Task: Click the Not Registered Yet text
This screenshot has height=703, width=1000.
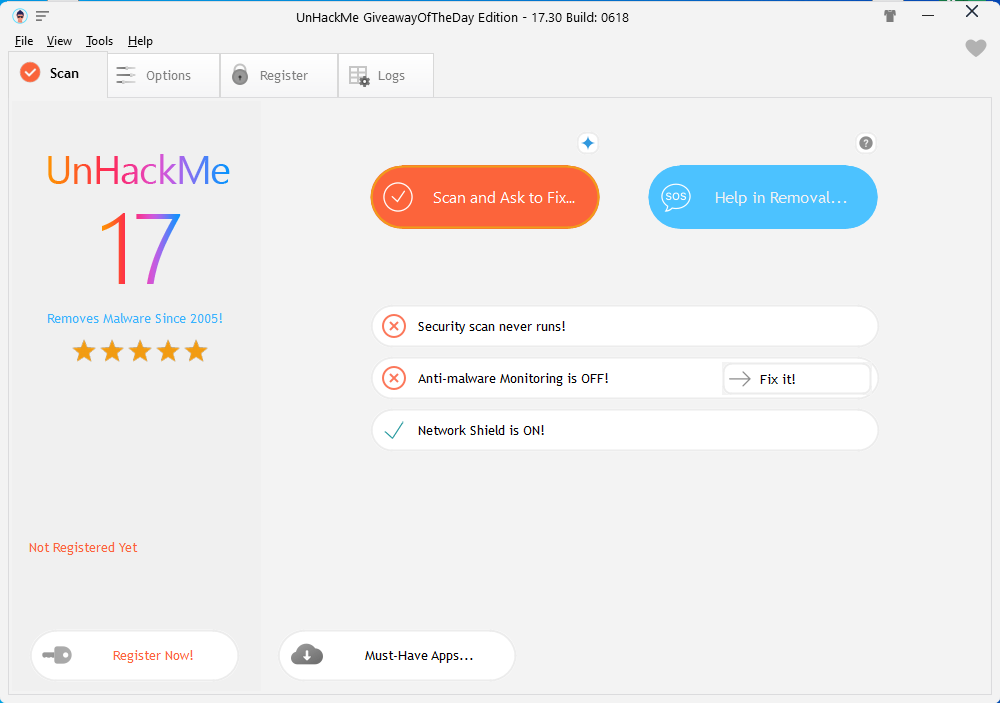Action: pos(83,547)
